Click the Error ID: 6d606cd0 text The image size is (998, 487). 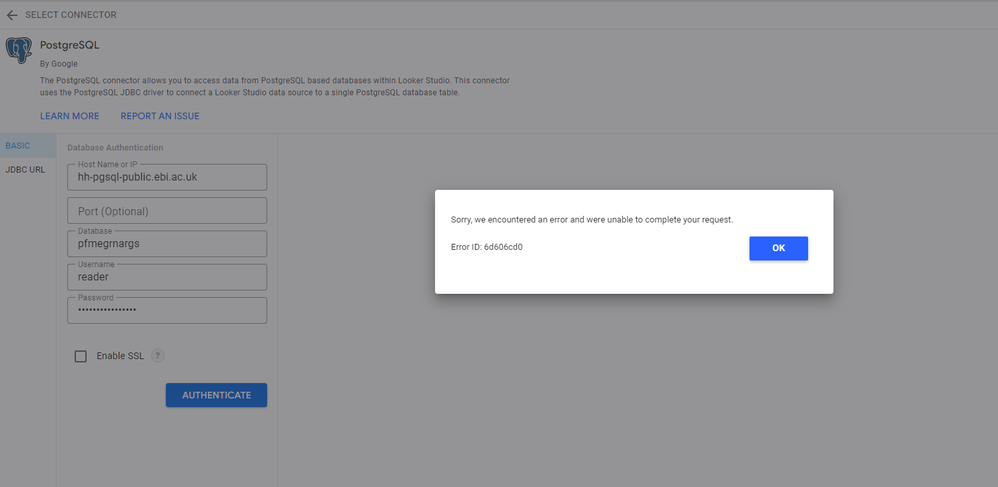(487, 247)
